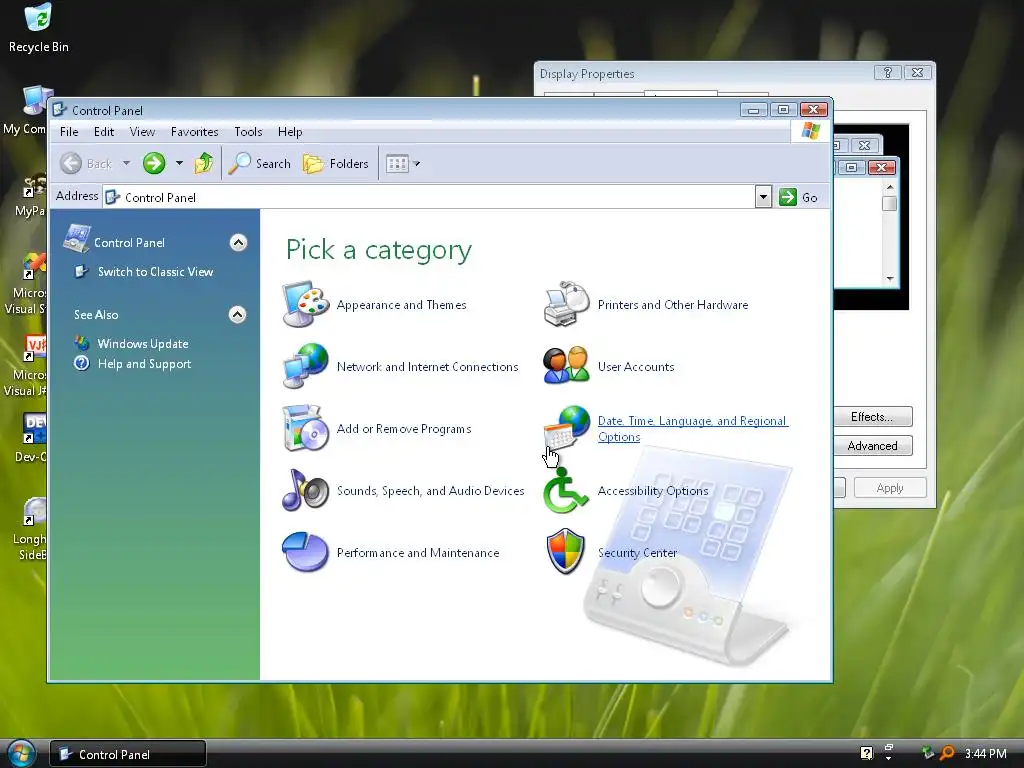
Task: Click User Accounts text link
Action: (636, 367)
